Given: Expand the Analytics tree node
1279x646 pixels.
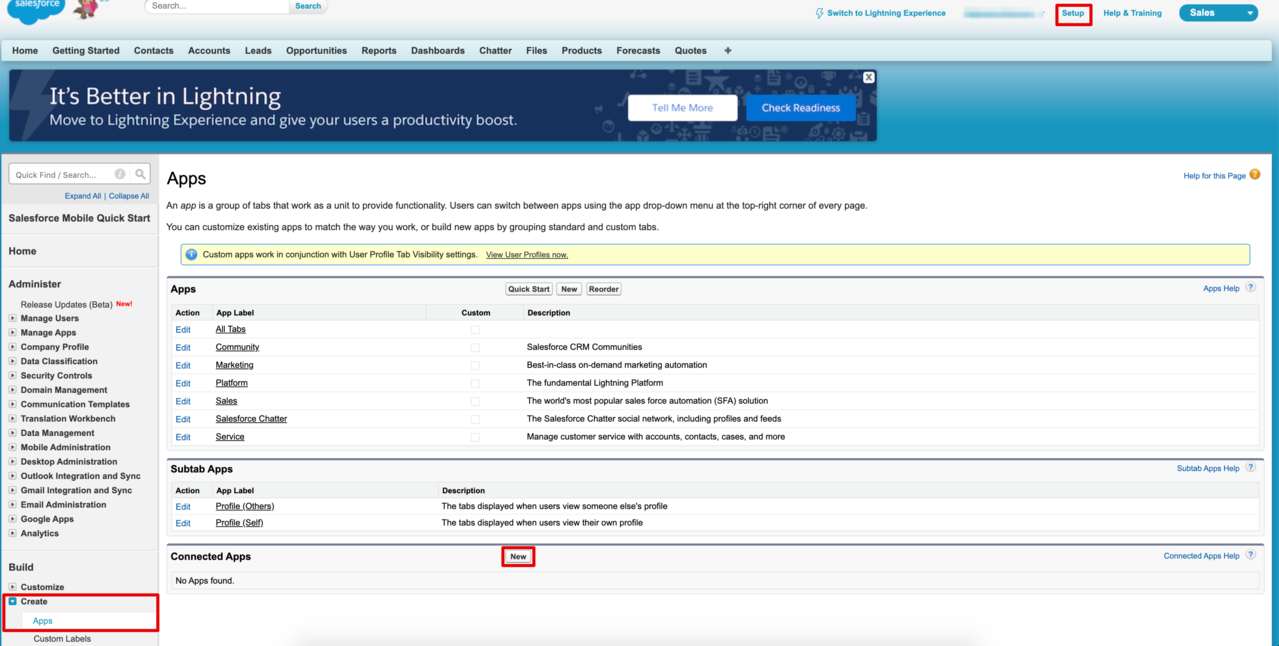Looking at the screenshot, I should click(13, 533).
